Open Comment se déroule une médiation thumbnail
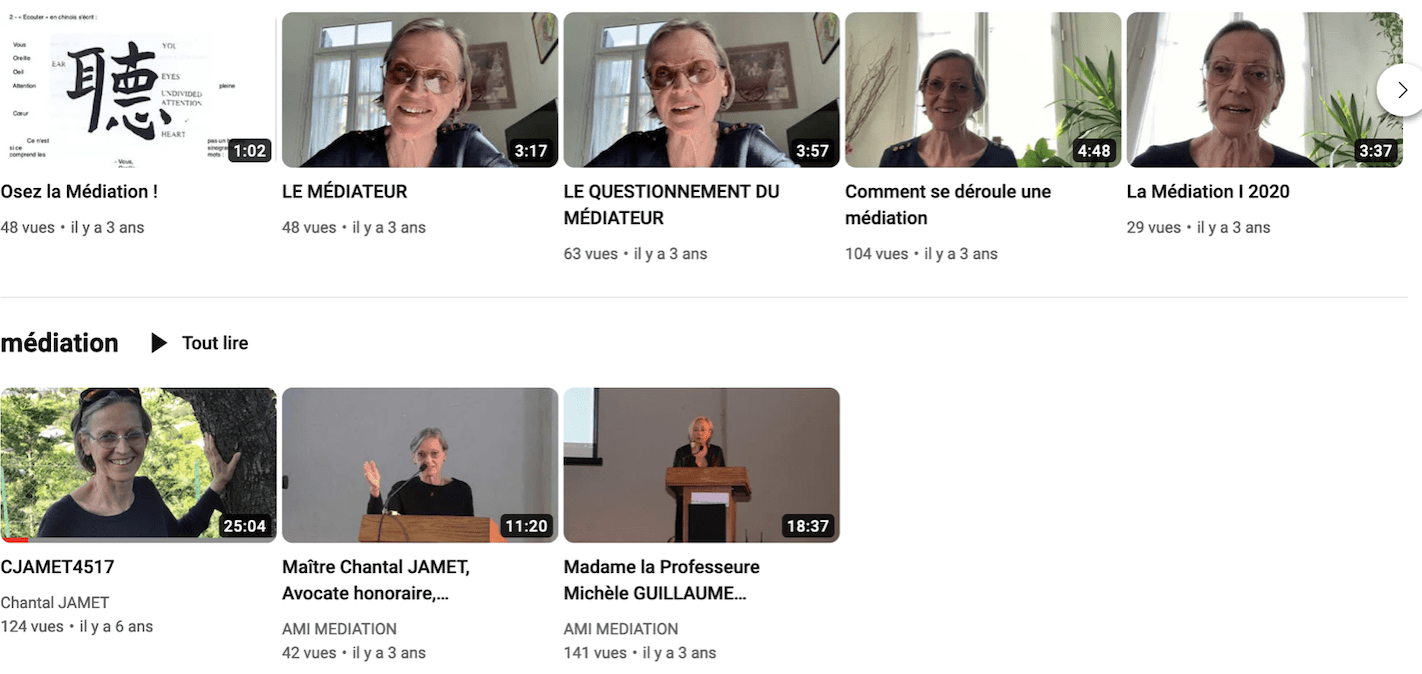This screenshot has width=1422, height=674. tap(983, 89)
